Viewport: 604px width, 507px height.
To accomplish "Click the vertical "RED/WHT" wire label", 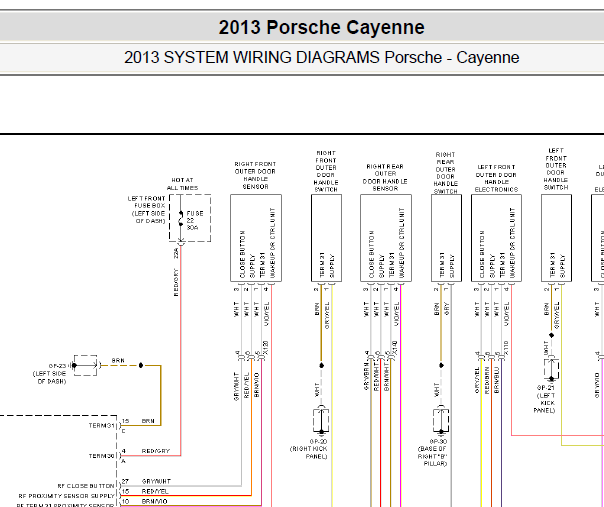I will pos(376,378).
